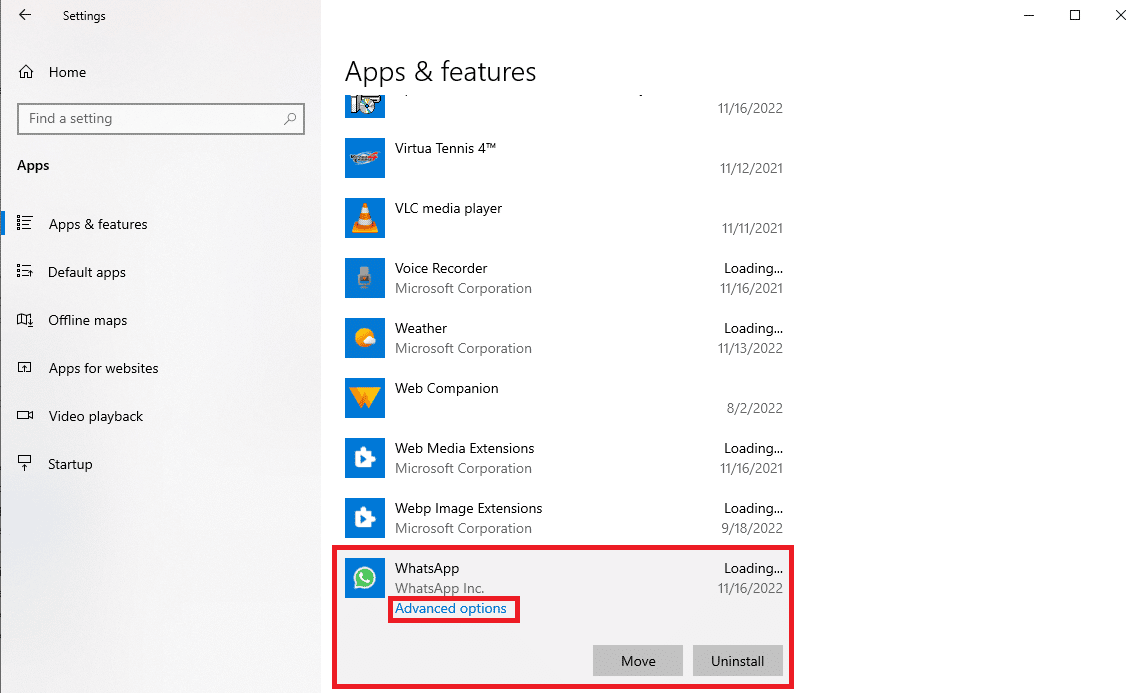Screen dimensions: 1143x693
Task: Select the VLC media player cone icon
Action: (x=364, y=218)
